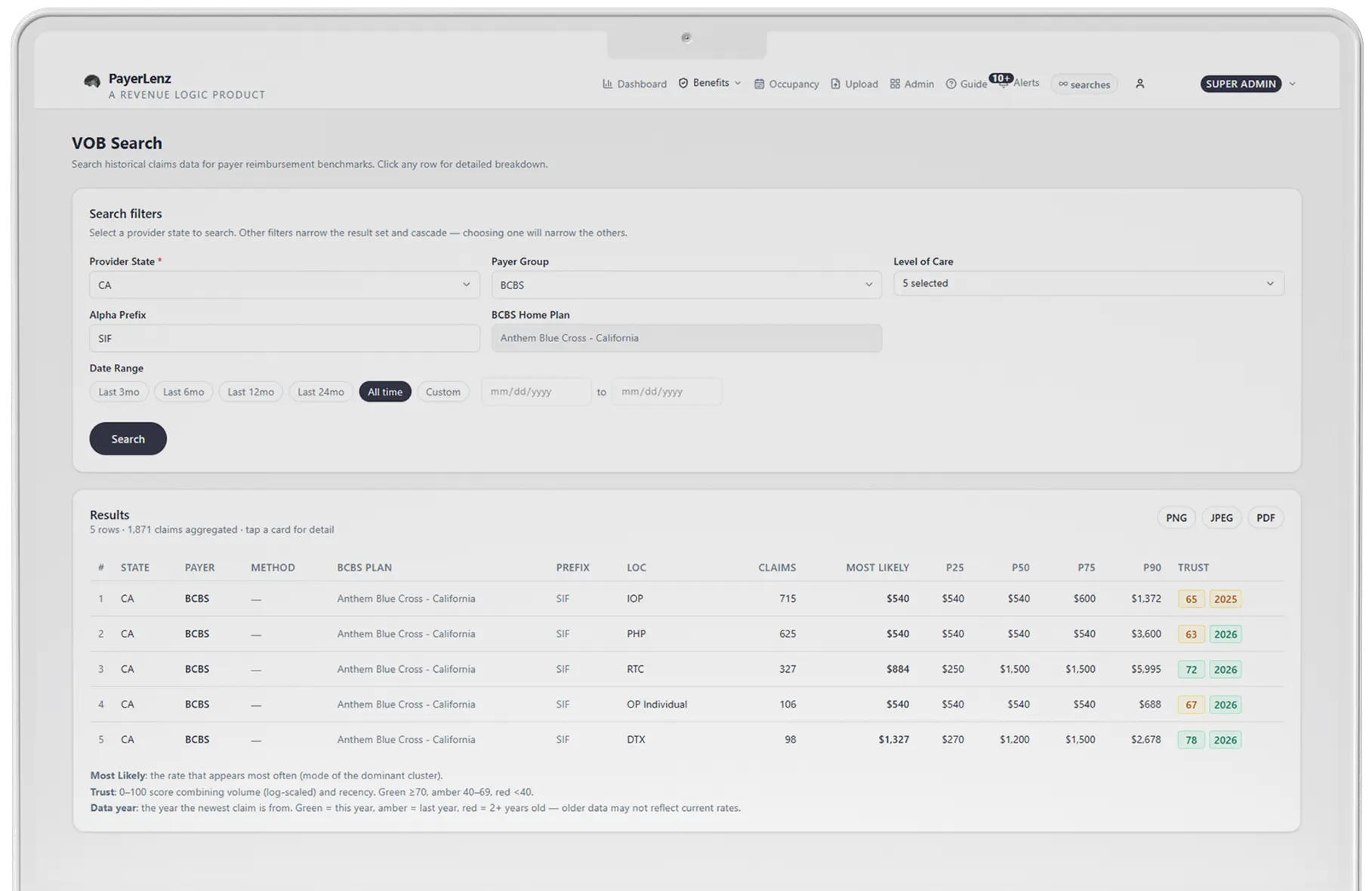Click the start date input field
The image size is (1372, 891).
pos(536,392)
